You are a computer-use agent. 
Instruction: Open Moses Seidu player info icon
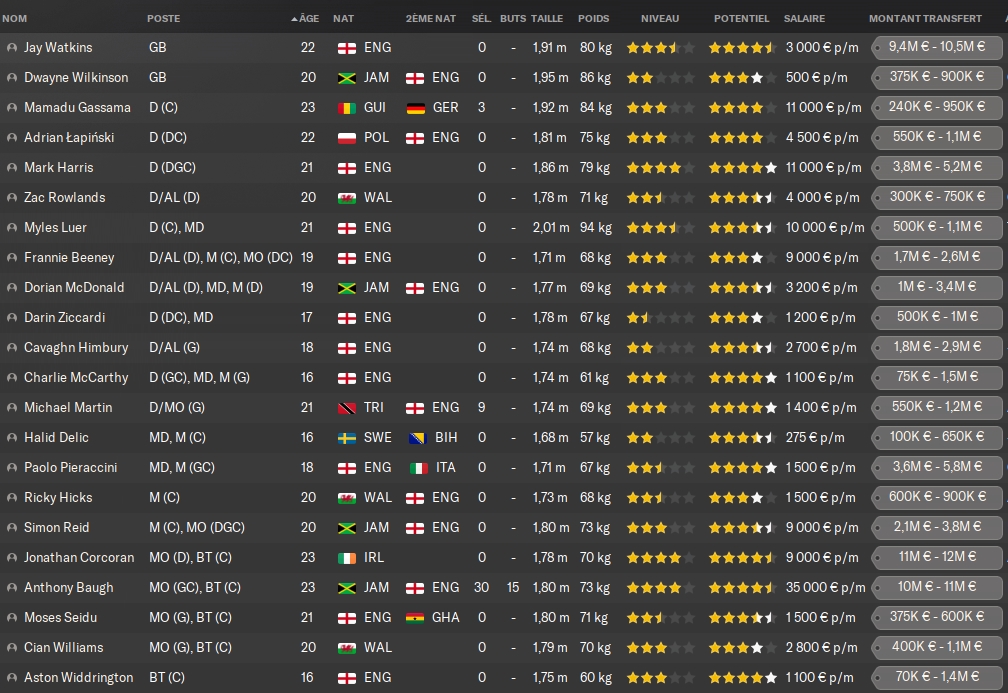[x=12, y=618]
